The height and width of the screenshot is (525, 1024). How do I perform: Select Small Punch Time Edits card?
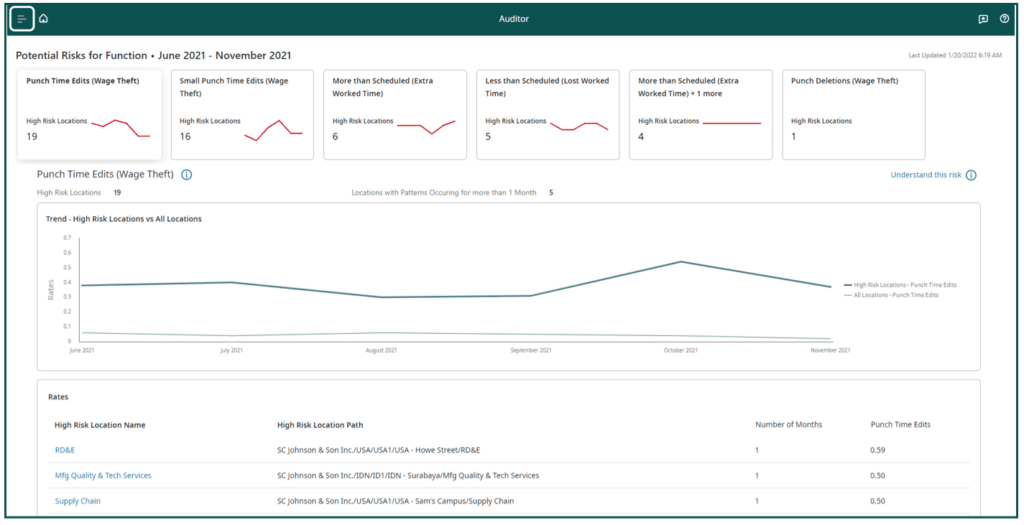click(242, 115)
